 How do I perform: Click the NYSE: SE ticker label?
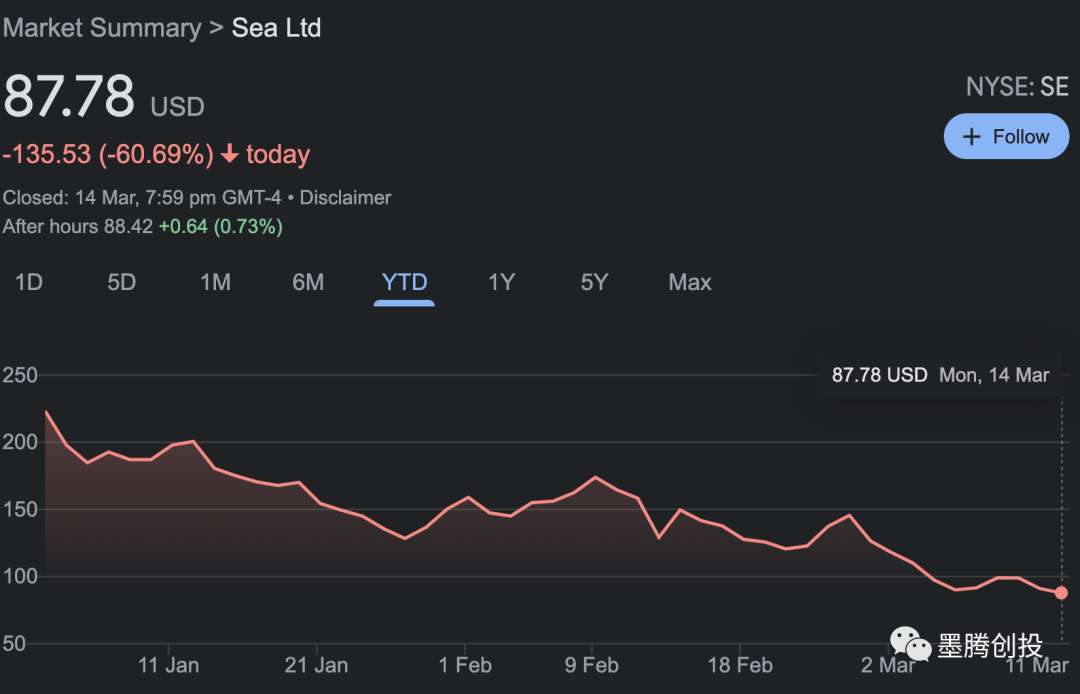point(1017,87)
